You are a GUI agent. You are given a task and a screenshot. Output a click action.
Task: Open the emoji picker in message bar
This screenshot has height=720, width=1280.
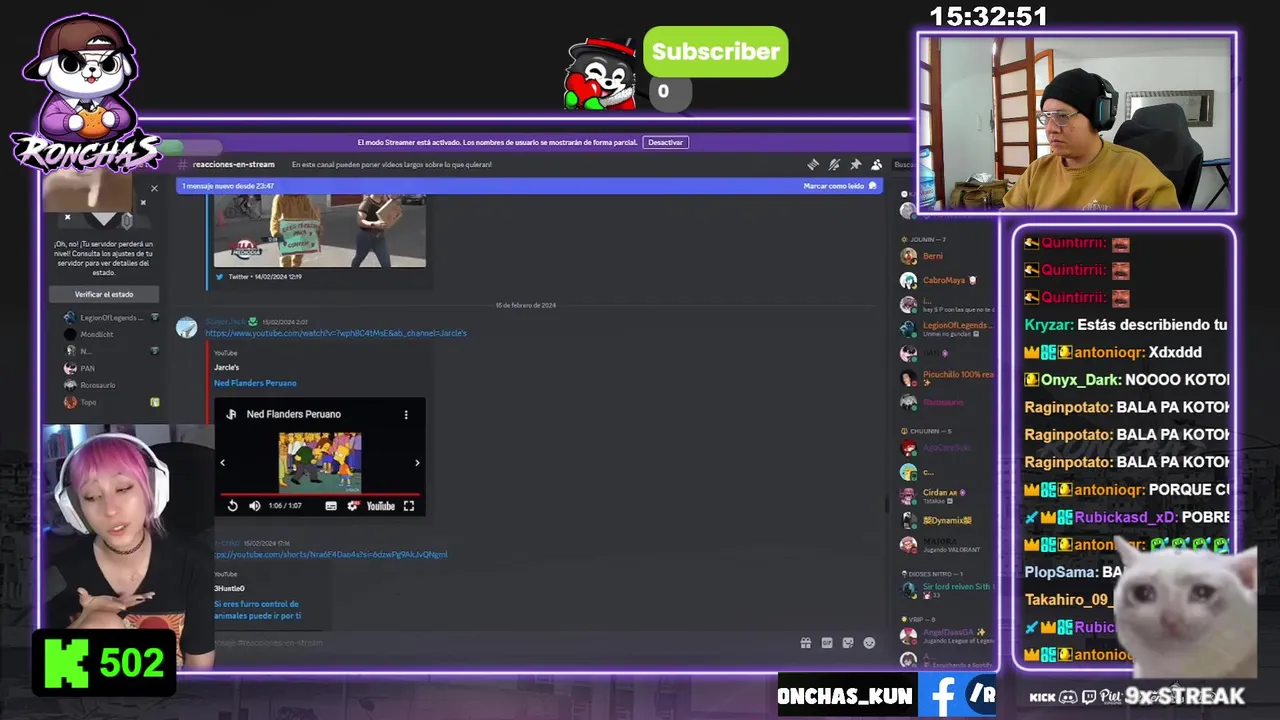click(869, 643)
